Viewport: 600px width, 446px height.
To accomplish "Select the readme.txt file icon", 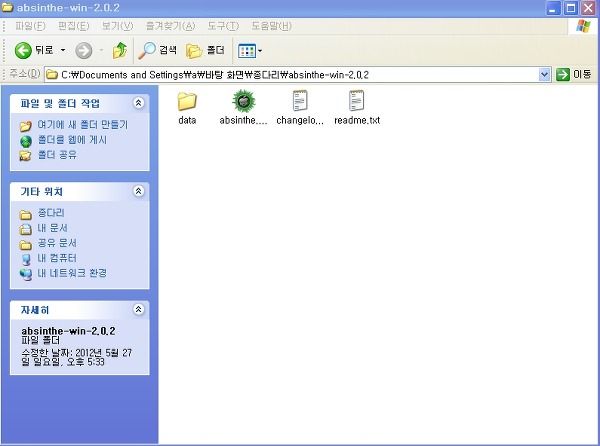I will point(357,101).
